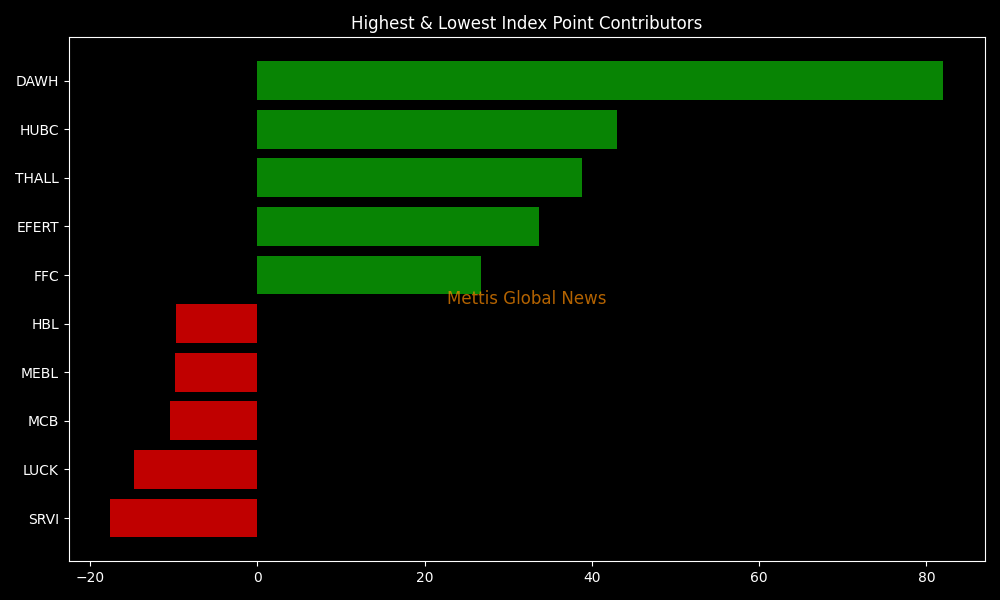Screen dimensions: 1000x600
Task: Select the red MEBL bar
Action: click(x=216, y=372)
